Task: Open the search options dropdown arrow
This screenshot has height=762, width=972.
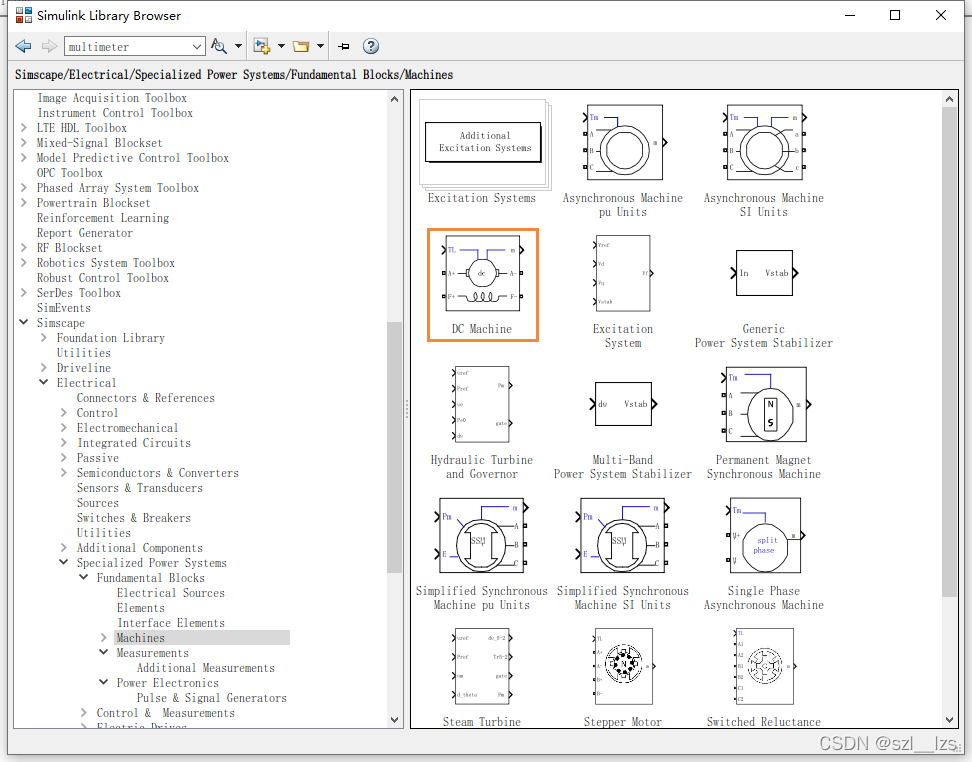Action: click(x=238, y=47)
